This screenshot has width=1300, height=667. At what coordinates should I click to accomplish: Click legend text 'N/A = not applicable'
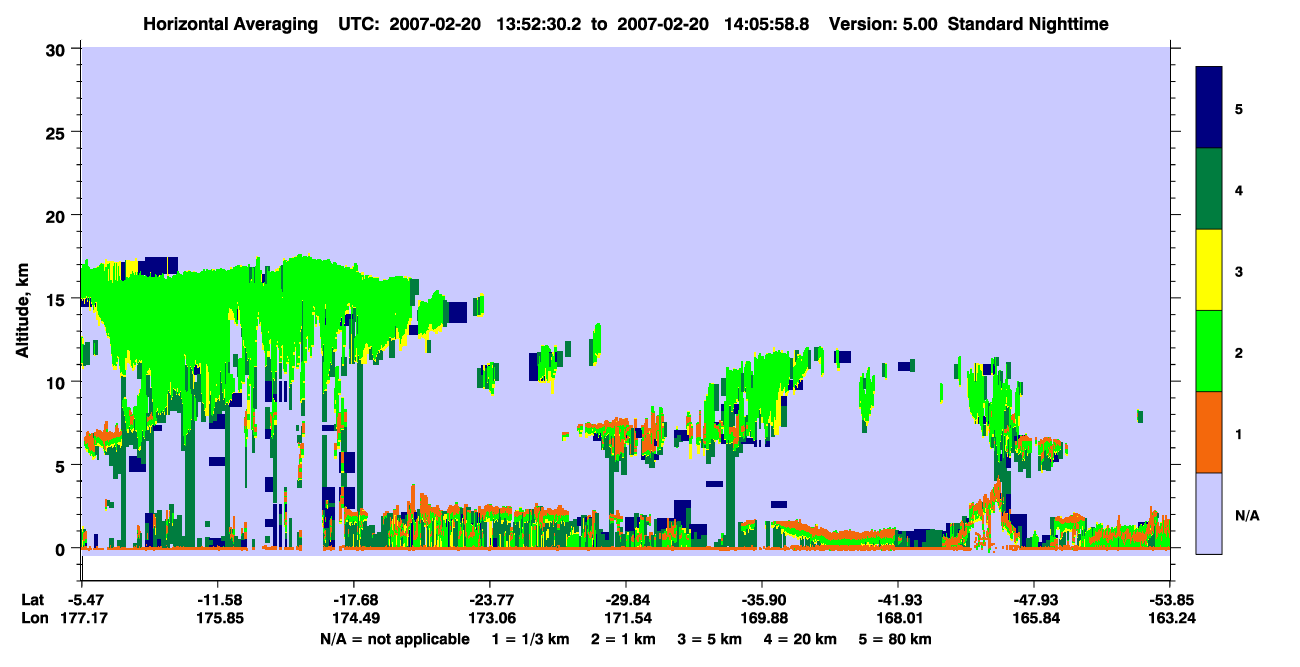(x=394, y=639)
